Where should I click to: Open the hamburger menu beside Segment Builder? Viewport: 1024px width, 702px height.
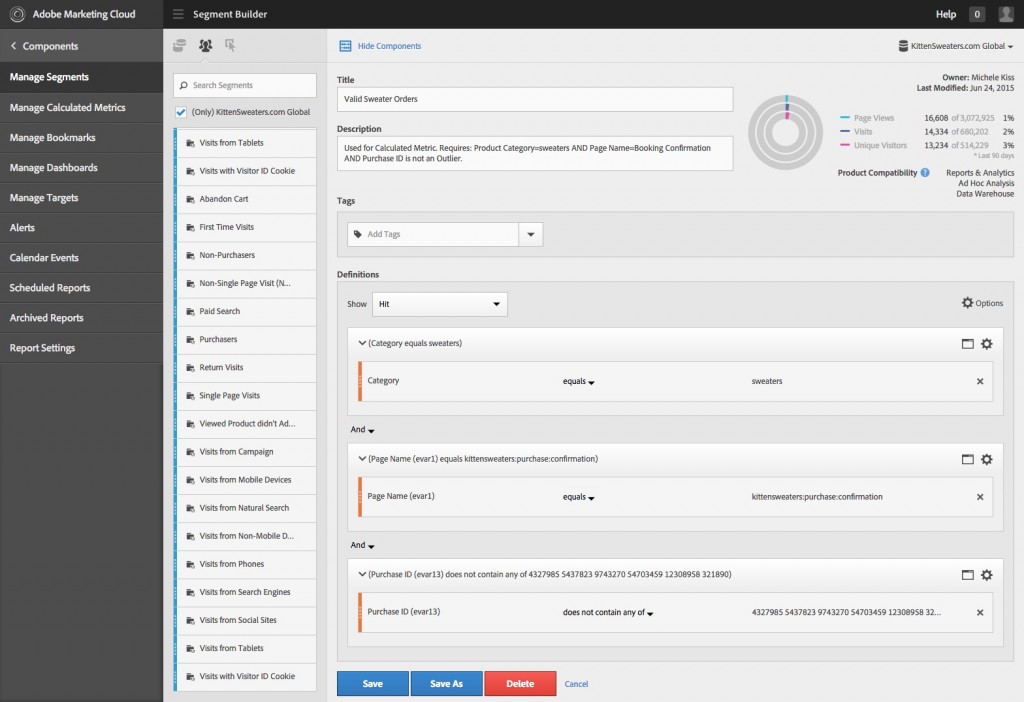(178, 14)
